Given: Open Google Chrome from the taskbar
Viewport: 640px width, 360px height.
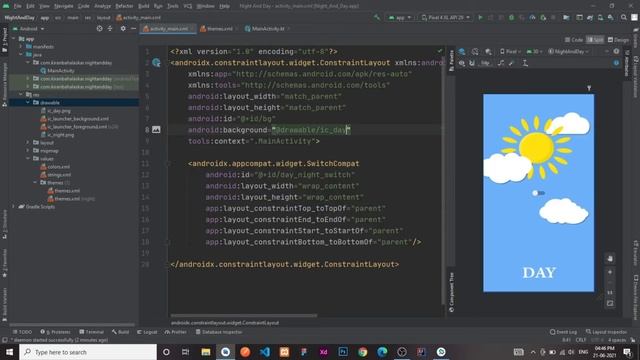Looking at the screenshot, I should [362, 352].
